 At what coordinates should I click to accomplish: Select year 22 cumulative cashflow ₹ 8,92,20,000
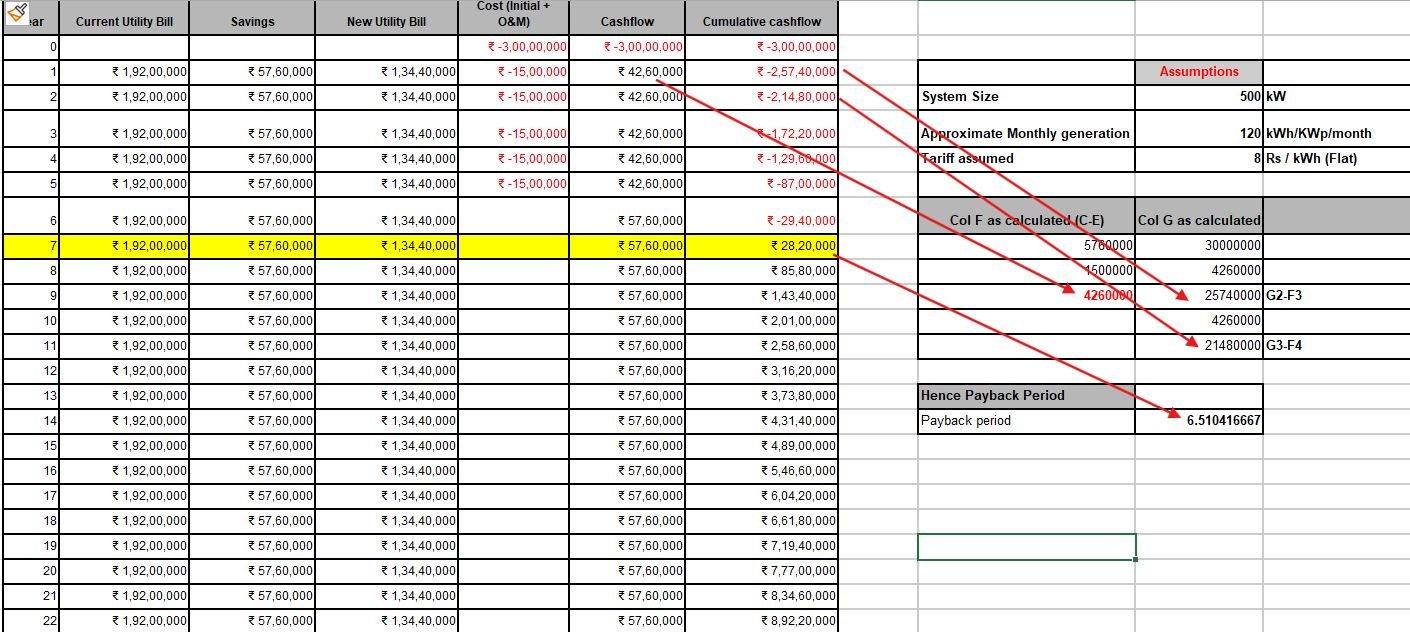point(761,621)
